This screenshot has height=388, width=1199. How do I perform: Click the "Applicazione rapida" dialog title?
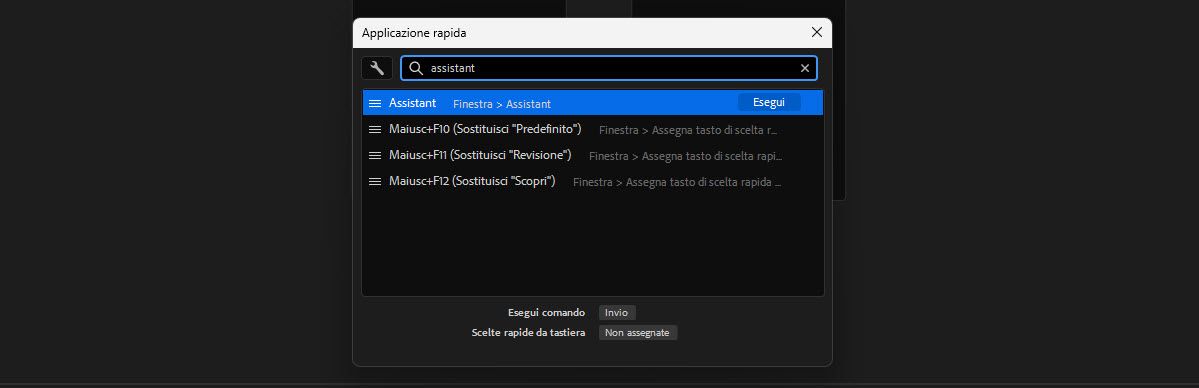click(414, 33)
